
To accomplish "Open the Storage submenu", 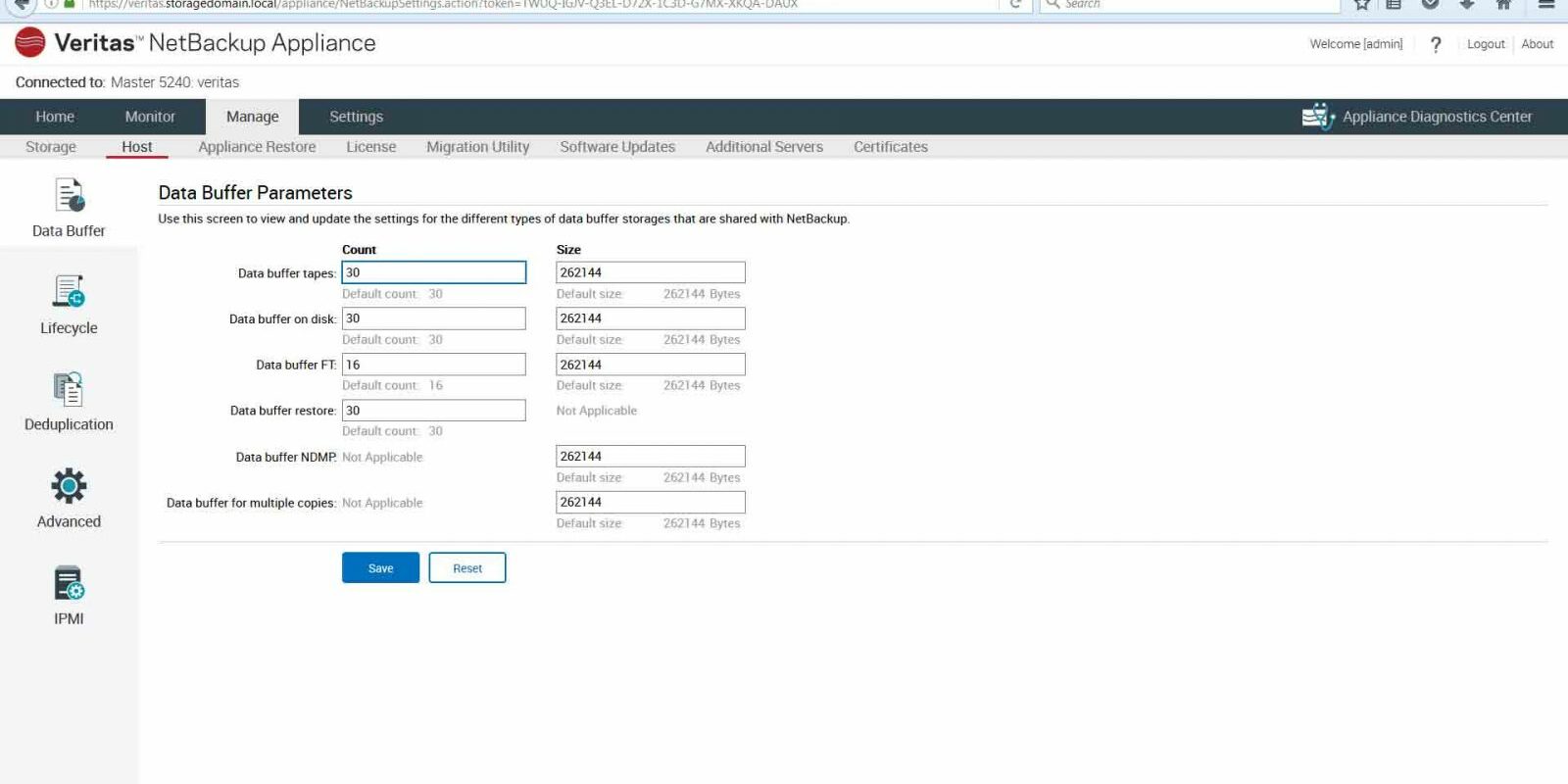I will click(51, 147).
